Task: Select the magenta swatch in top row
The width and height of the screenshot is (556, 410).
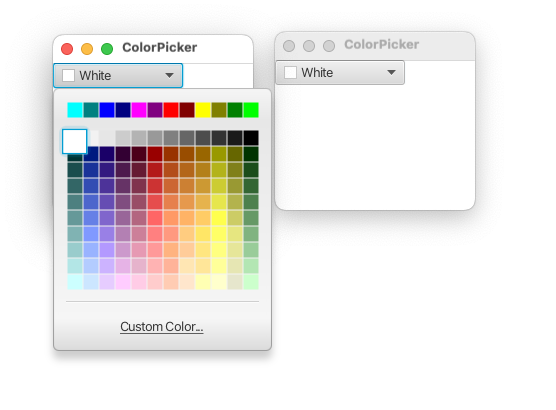Action: pyautogui.click(x=139, y=110)
